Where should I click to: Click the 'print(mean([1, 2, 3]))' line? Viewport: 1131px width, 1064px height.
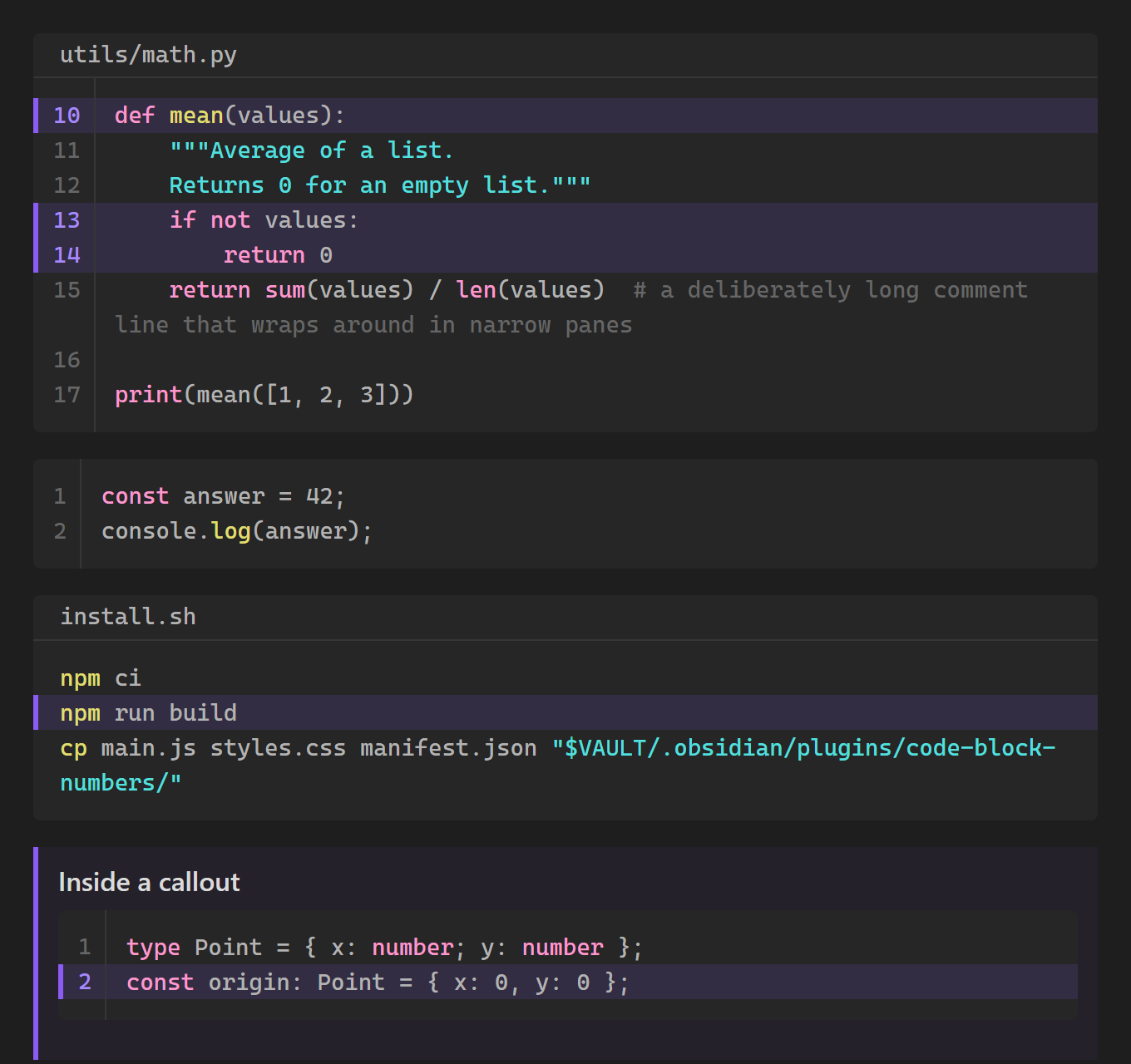[264, 395]
